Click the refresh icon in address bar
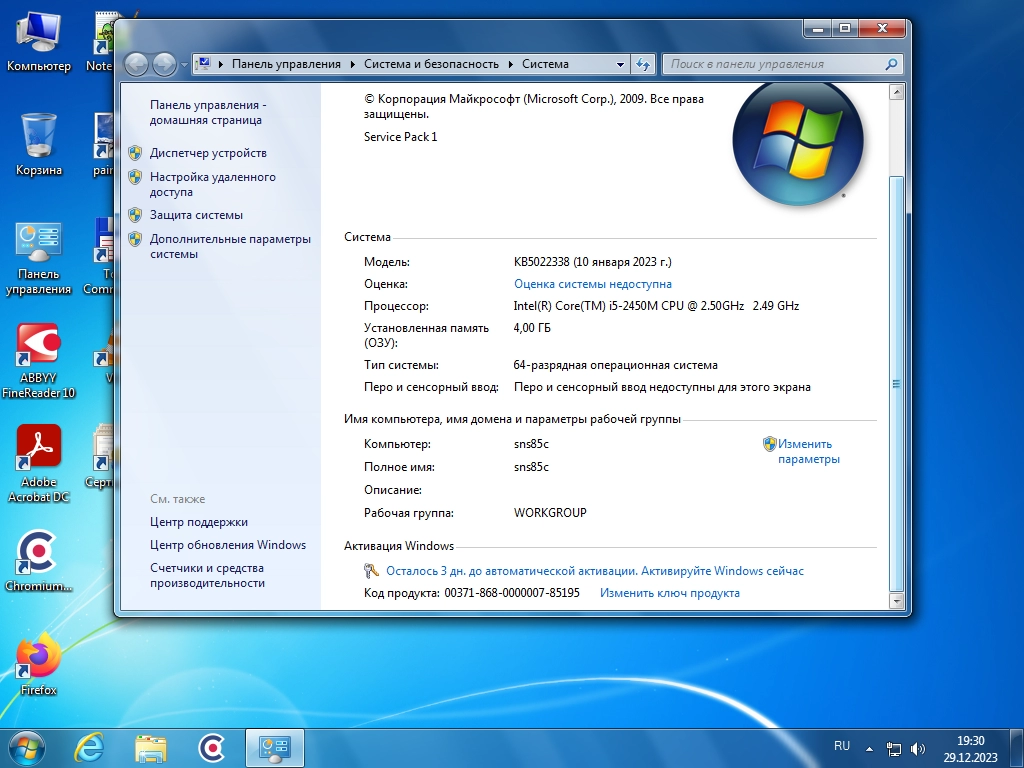Screen dimensions: 1024x768 pos(643,64)
